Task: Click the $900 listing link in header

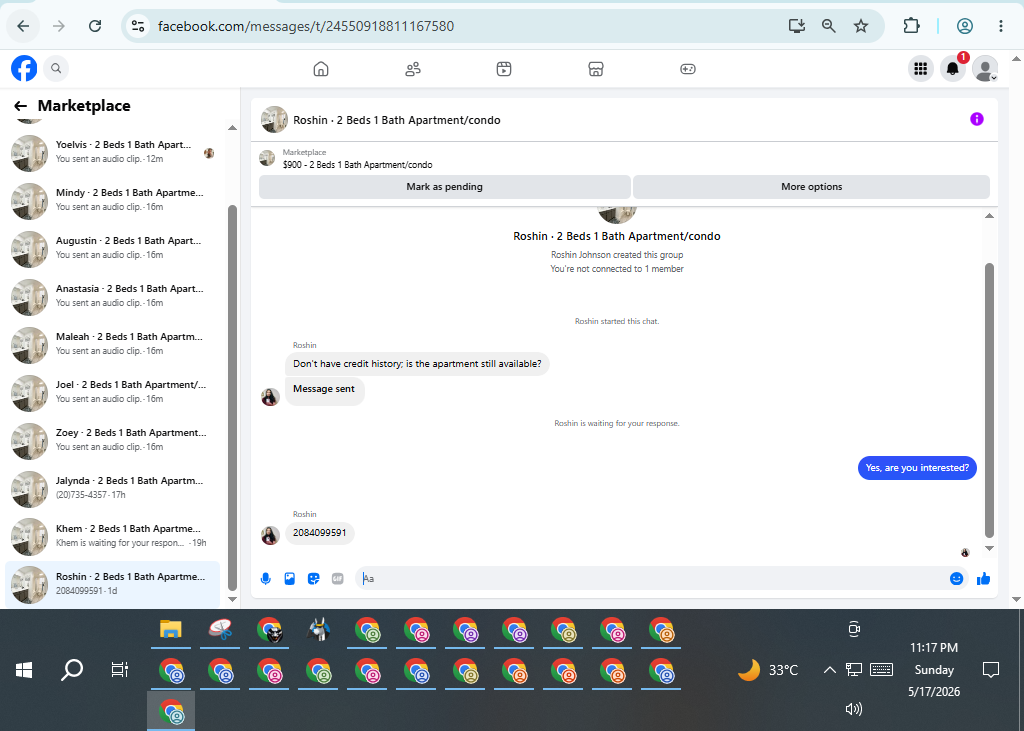Action: (x=357, y=165)
